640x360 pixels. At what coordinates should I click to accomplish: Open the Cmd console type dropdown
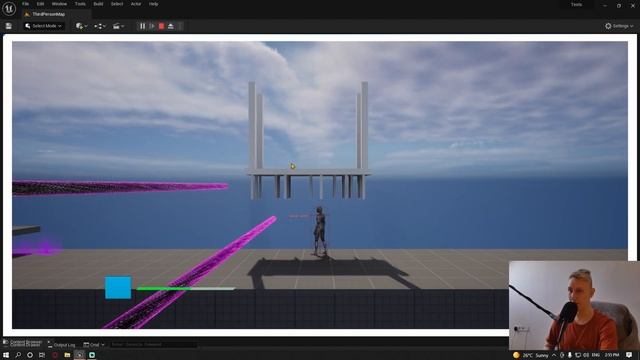(x=94, y=345)
